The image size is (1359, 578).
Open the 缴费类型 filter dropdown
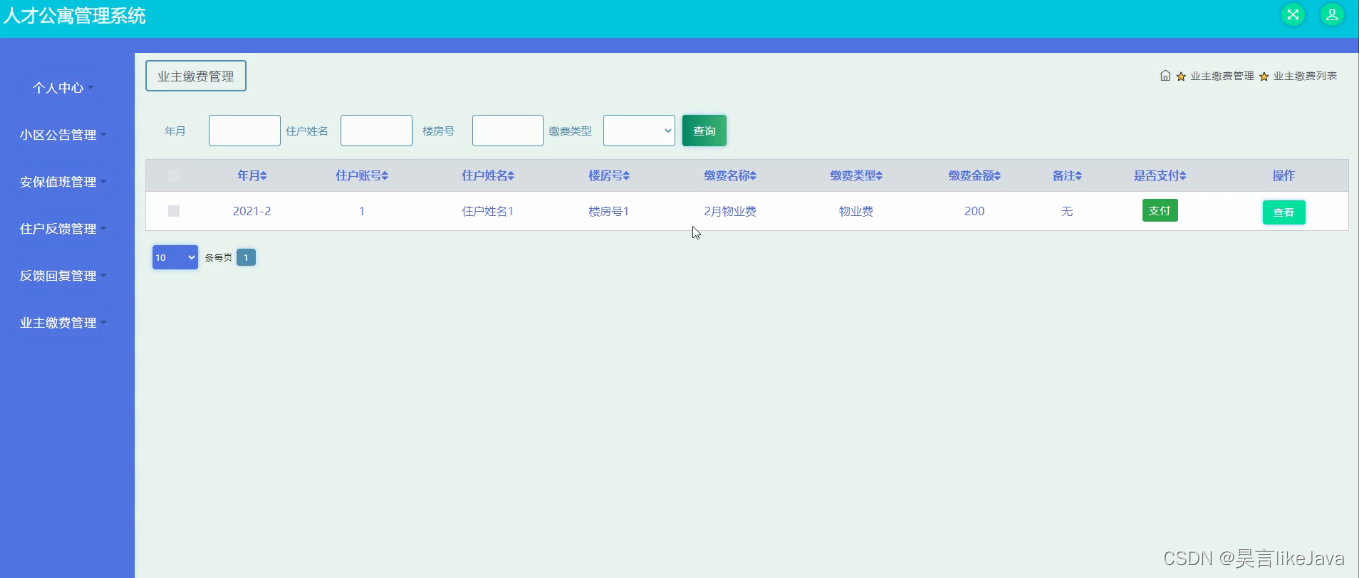coord(639,131)
